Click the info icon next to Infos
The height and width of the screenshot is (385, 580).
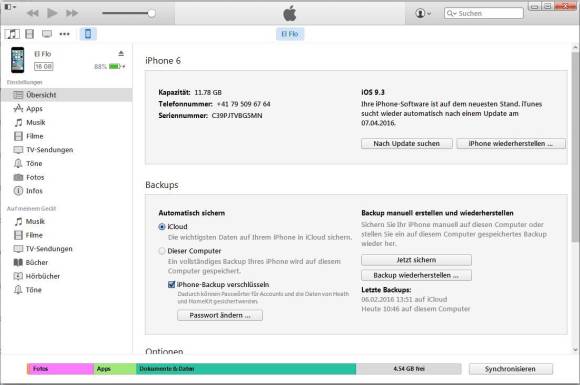pos(18,191)
